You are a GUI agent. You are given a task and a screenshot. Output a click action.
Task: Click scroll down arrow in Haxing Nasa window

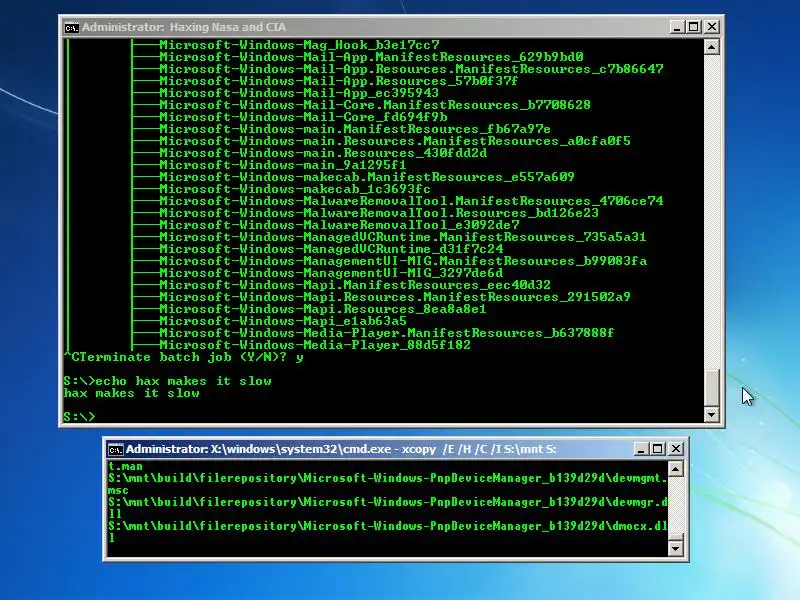[x=711, y=414]
